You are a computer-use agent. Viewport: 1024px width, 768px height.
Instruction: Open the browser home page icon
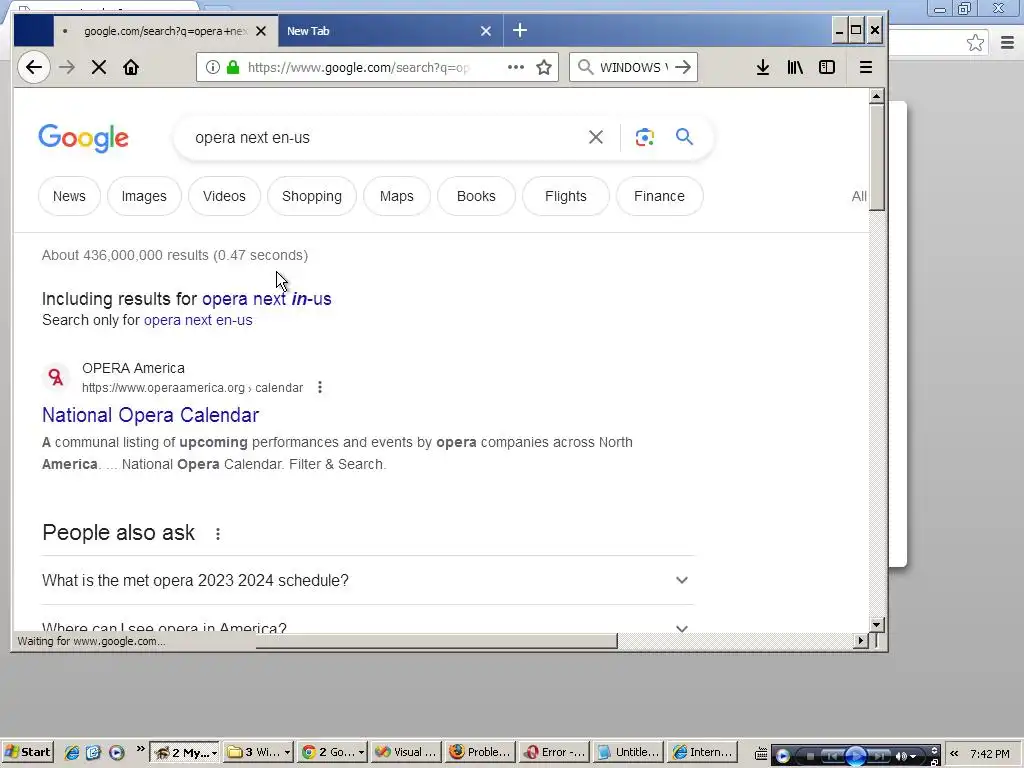131,67
